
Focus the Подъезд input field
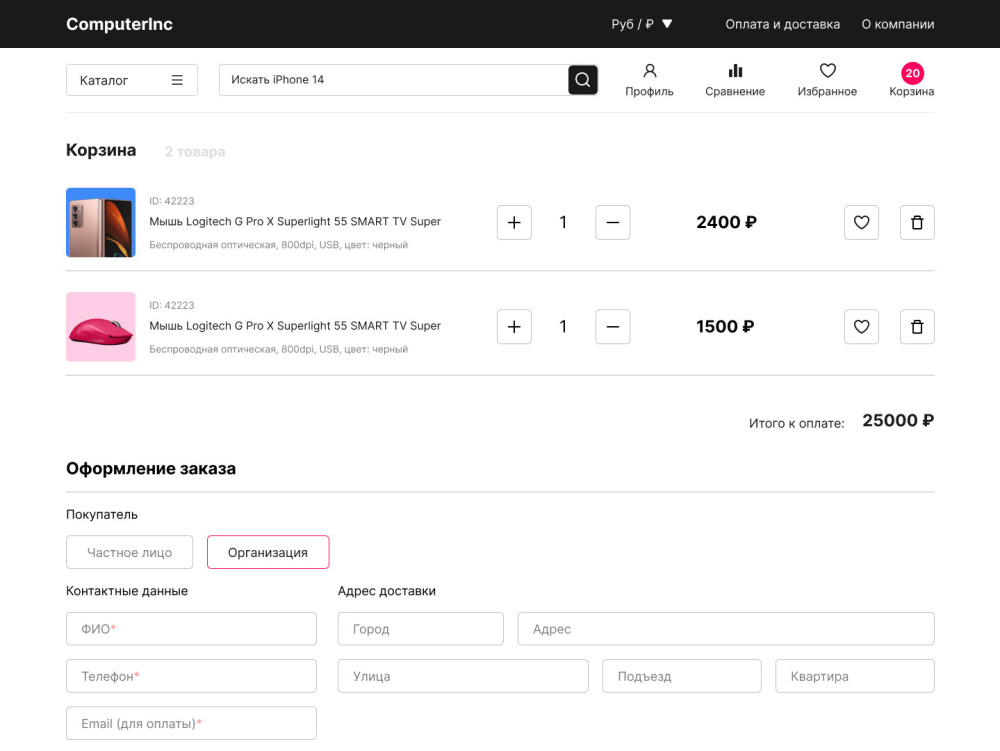(682, 676)
